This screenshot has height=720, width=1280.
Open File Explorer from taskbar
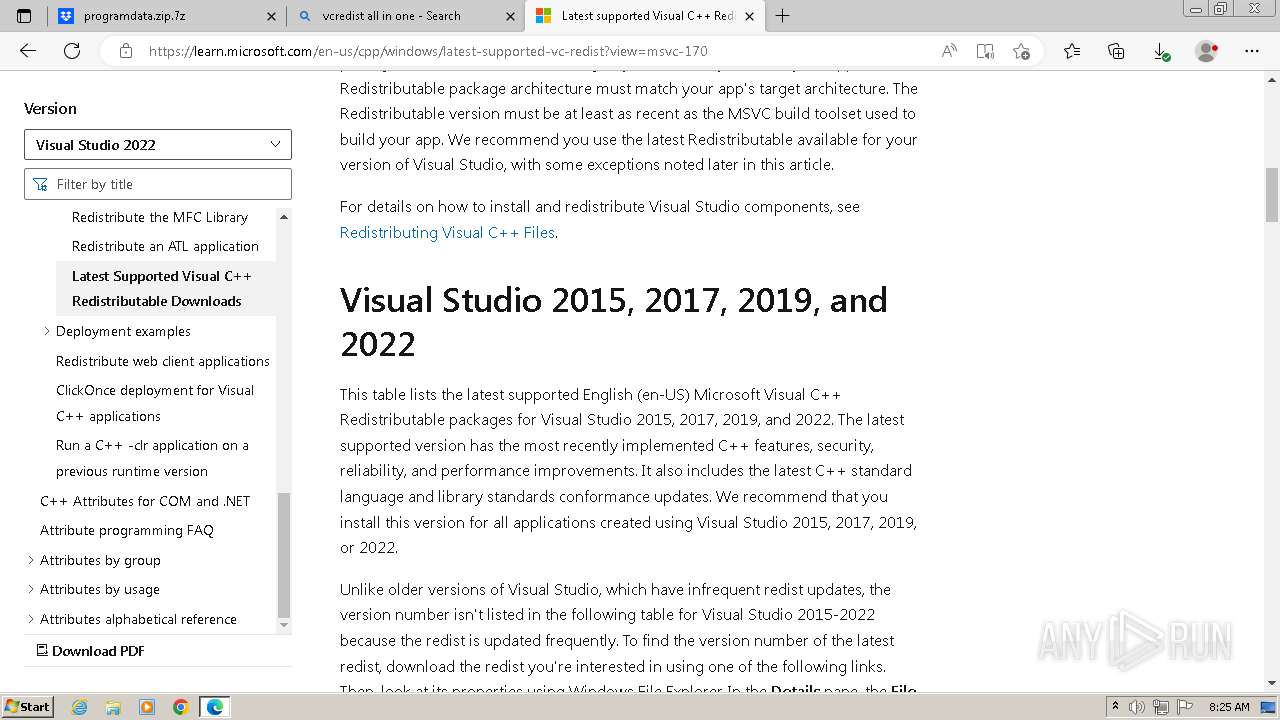(x=113, y=707)
